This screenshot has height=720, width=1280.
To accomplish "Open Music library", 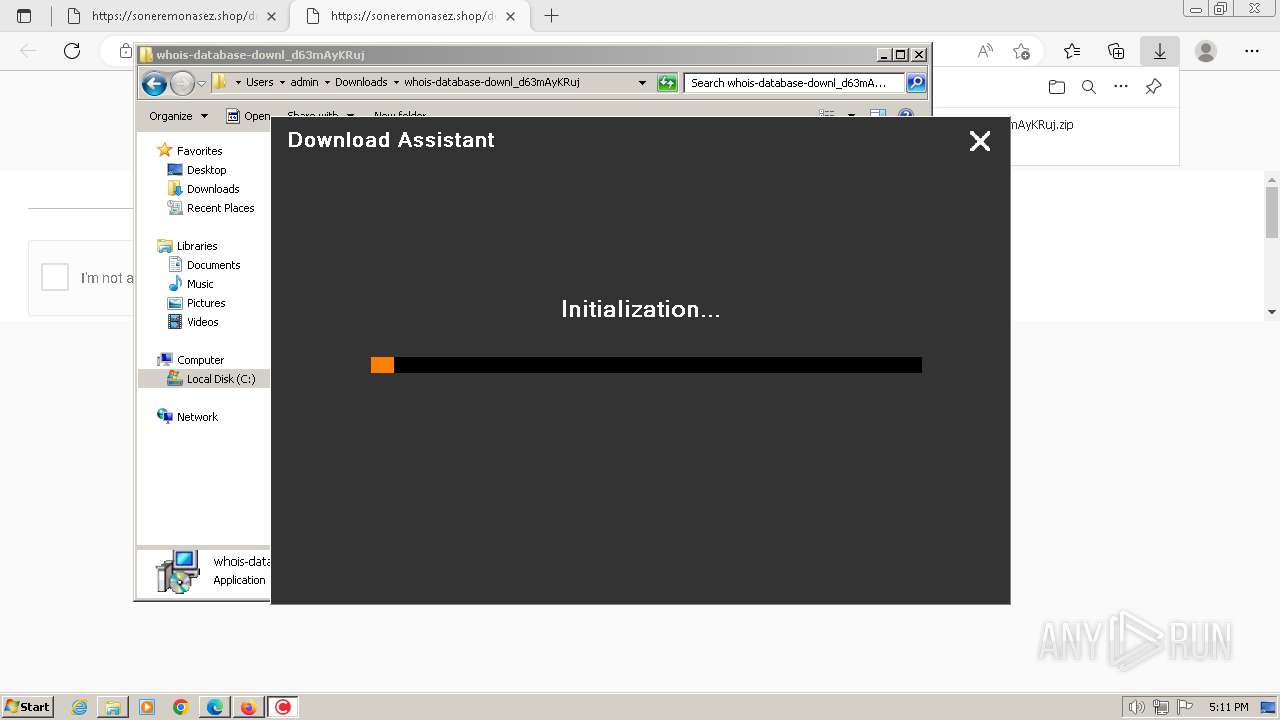I will [200, 284].
